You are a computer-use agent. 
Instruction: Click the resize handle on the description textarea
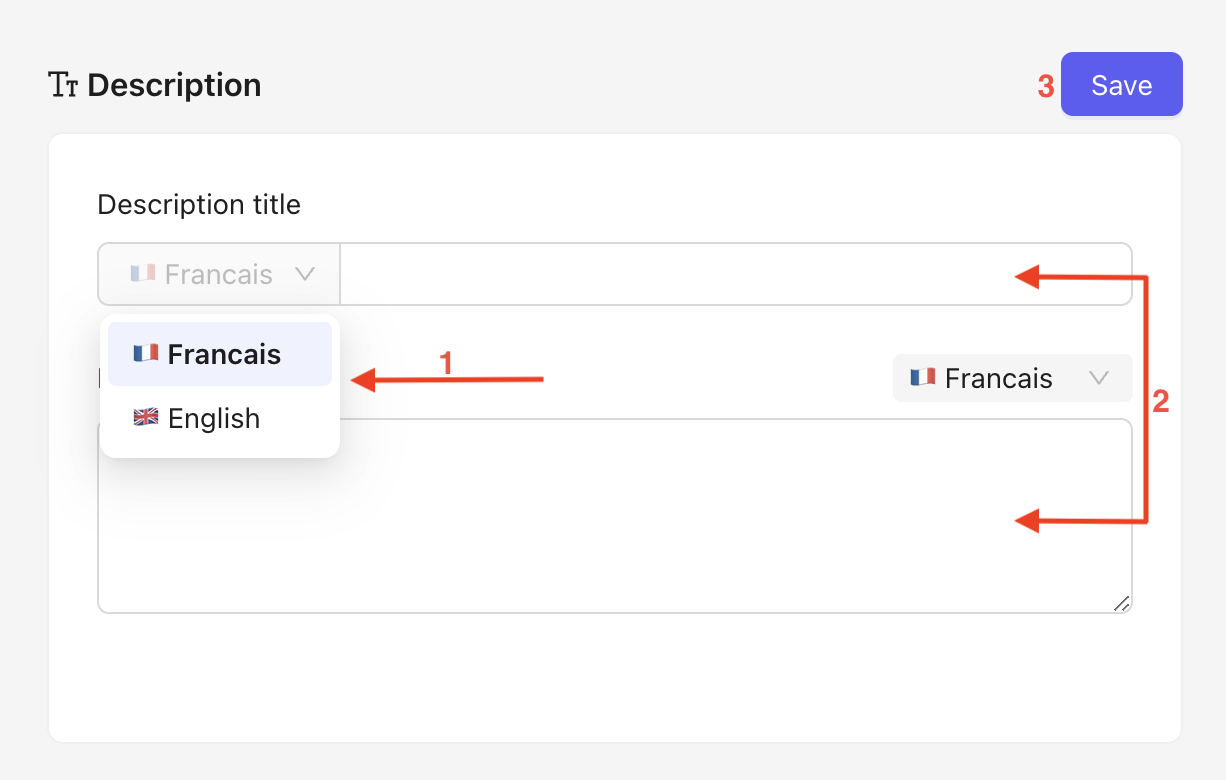[x=1121, y=603]
